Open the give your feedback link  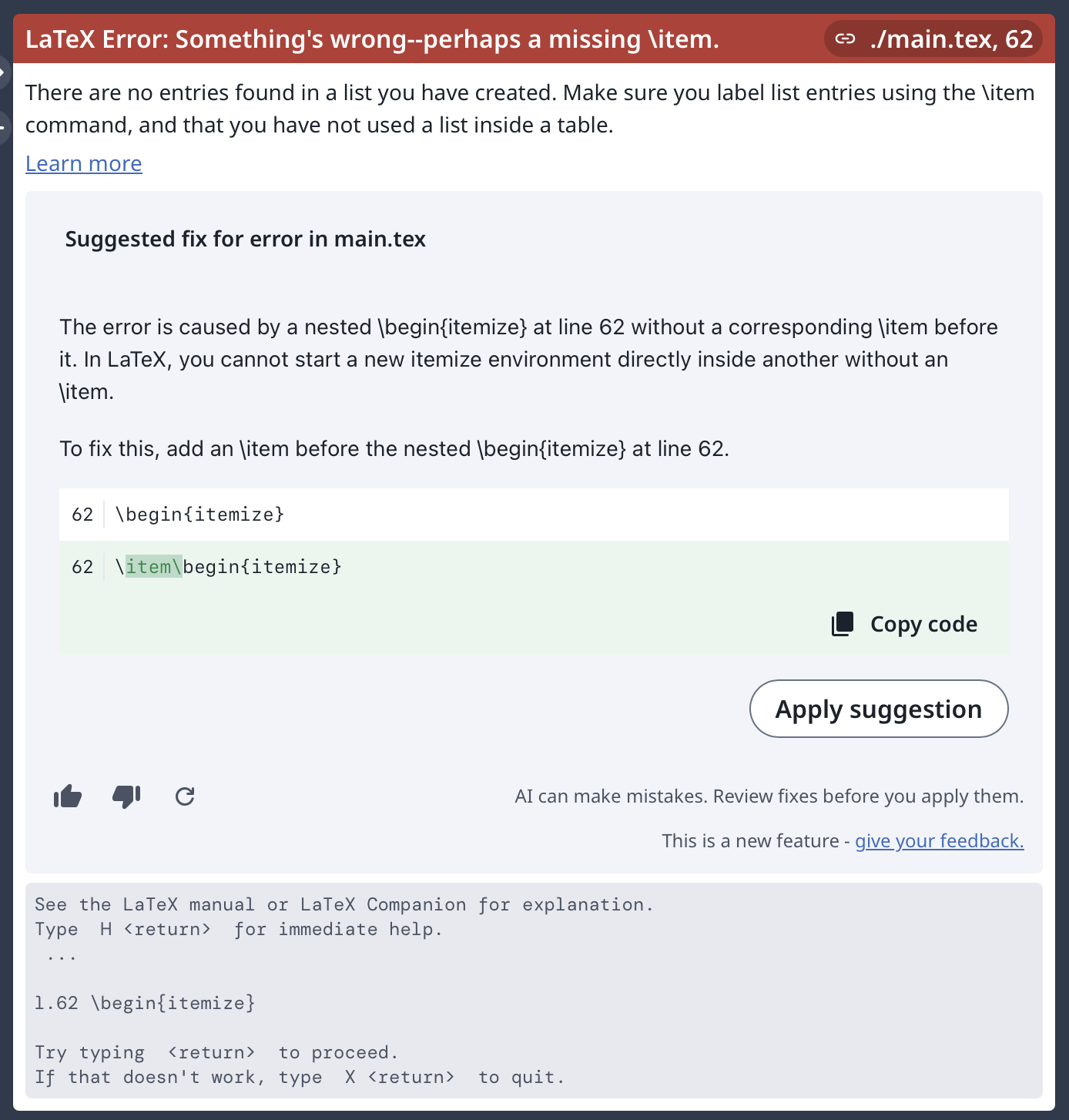pos(940,840)
